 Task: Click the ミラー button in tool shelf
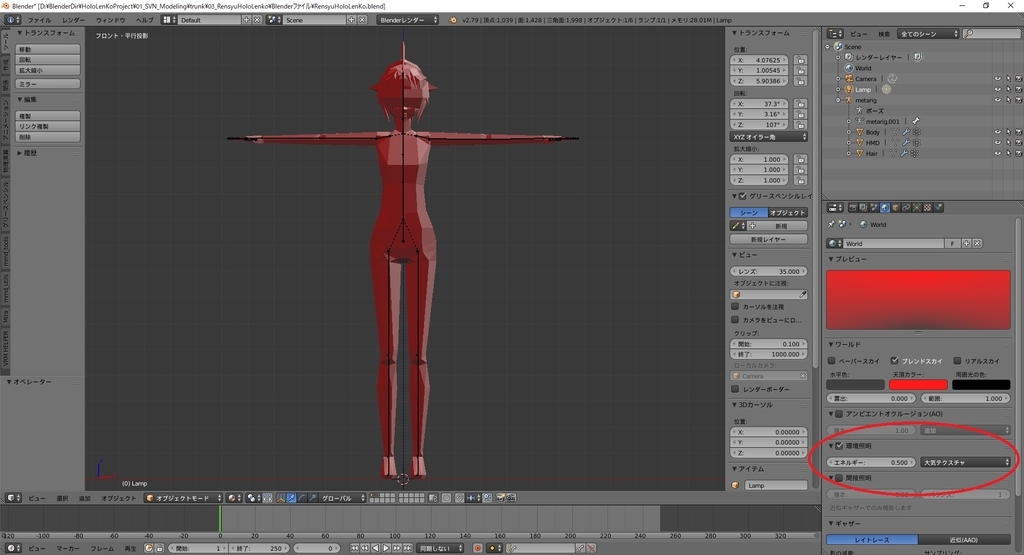[48, 85]
